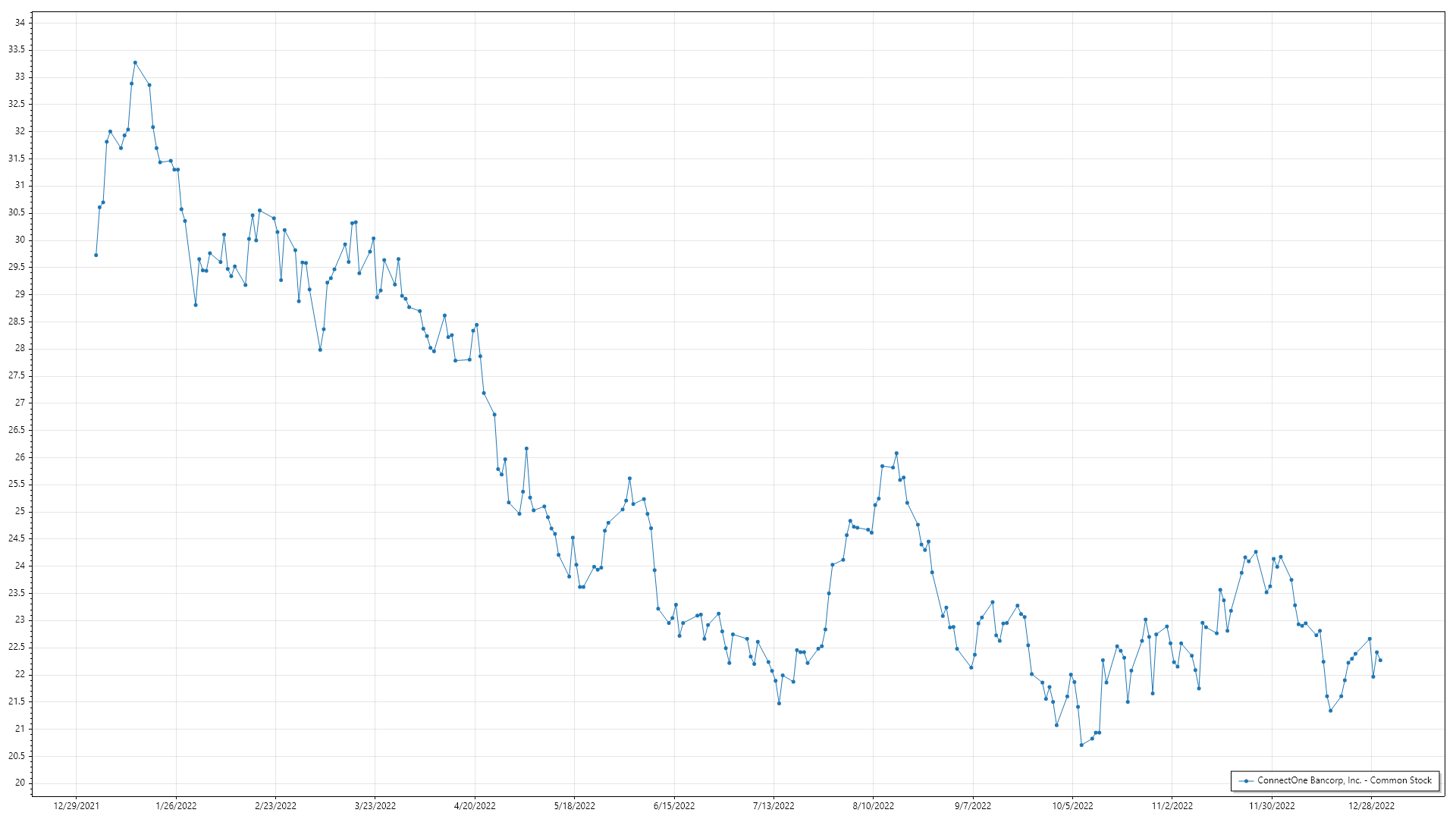Click the first data point of the series
This screenshot has width=1456, height=819.
(96, 255)
